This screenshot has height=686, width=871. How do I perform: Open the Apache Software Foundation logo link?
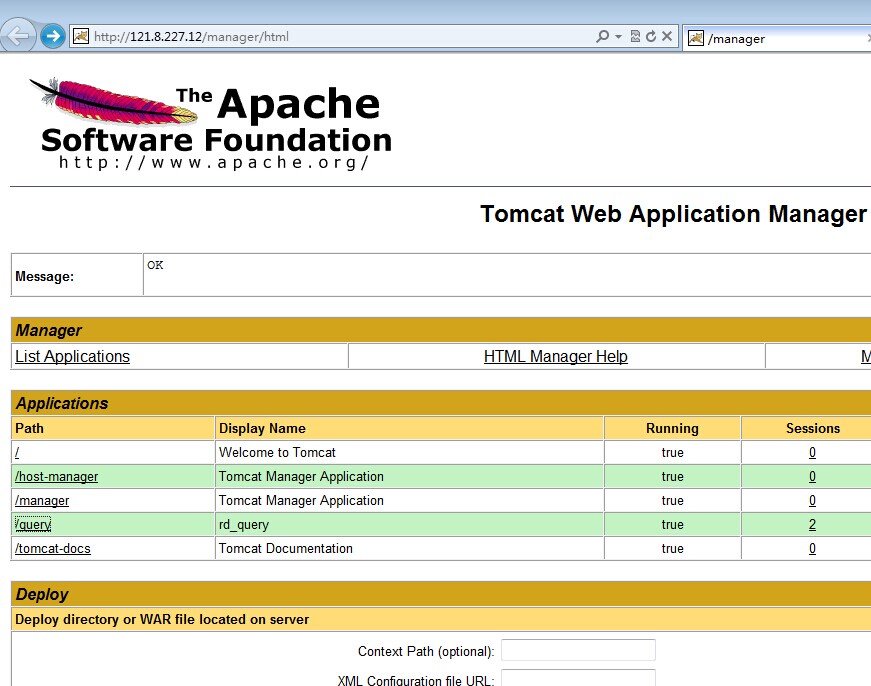point(211,123)
